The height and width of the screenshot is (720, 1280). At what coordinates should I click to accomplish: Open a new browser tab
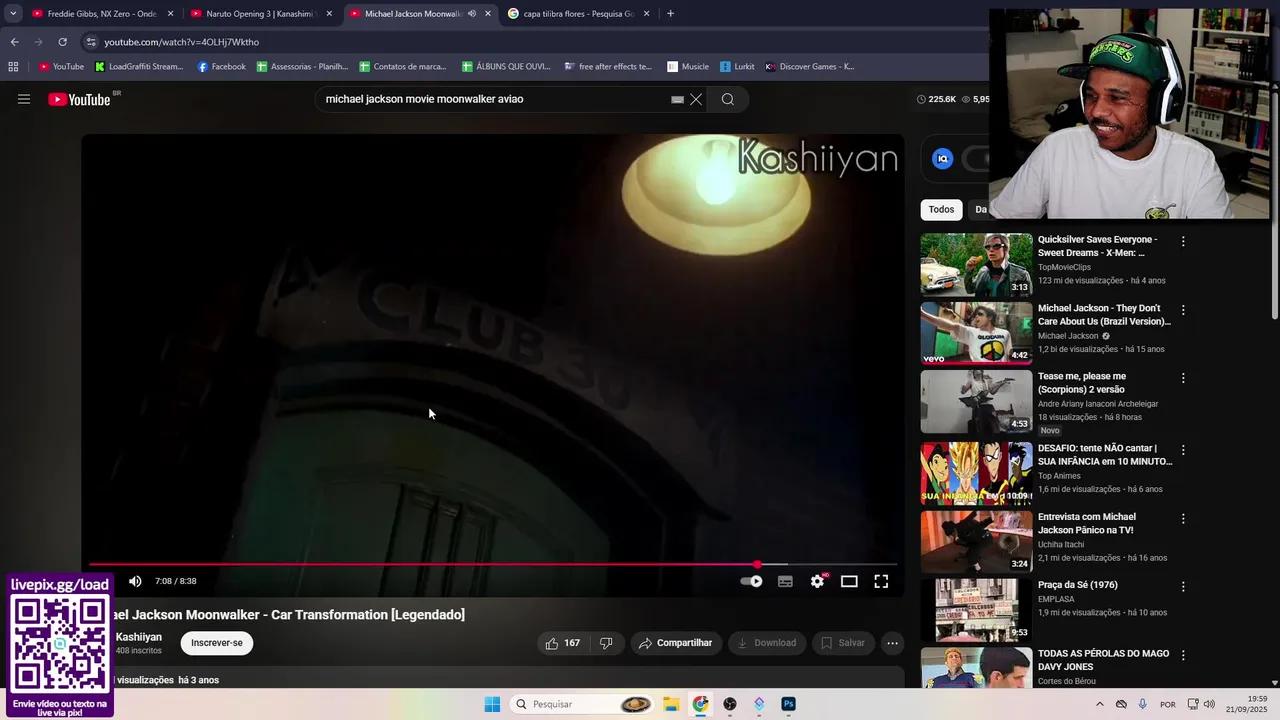(670, 14)
